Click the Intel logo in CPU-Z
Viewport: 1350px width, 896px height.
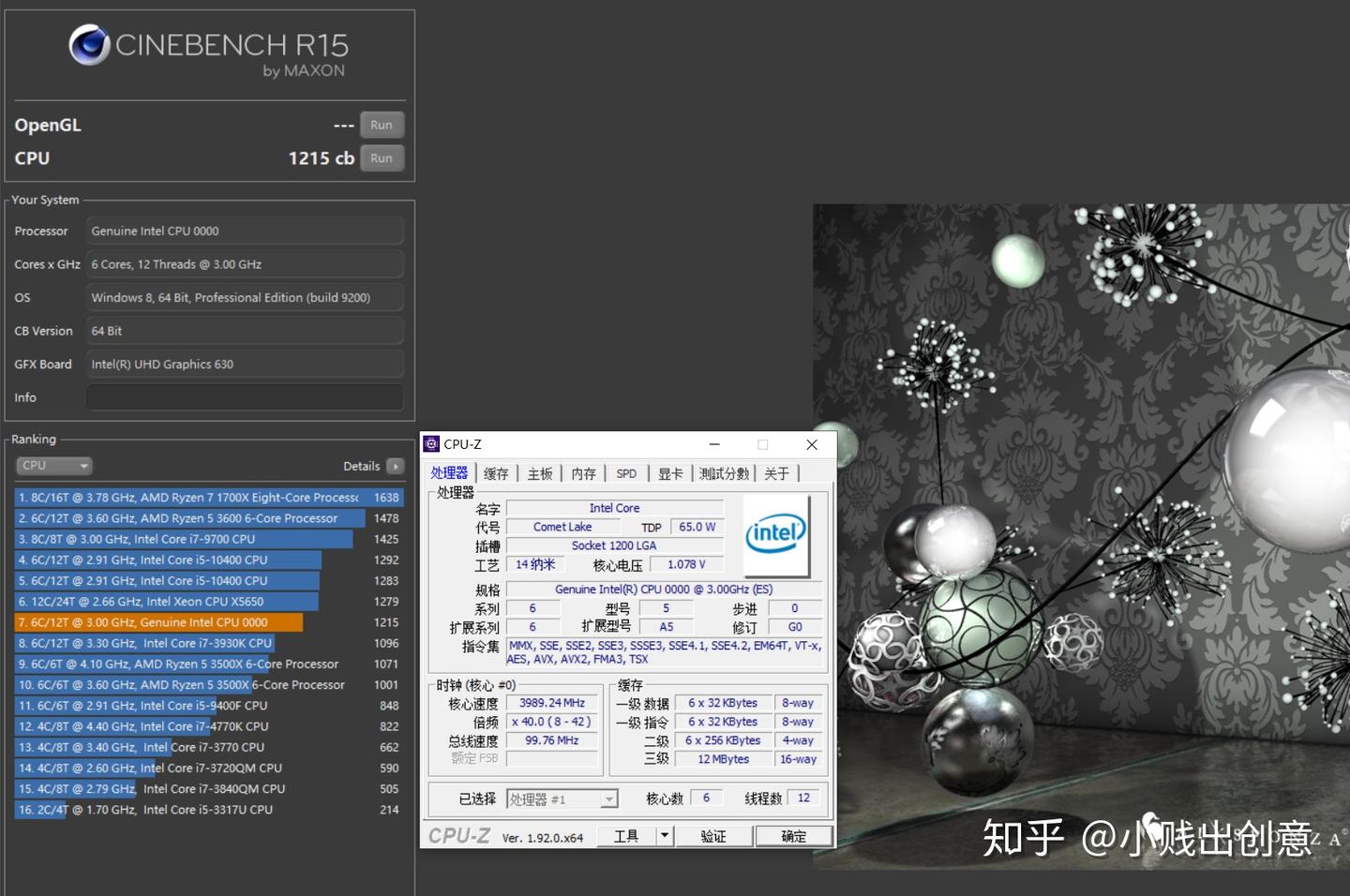(x=776, y=535)
